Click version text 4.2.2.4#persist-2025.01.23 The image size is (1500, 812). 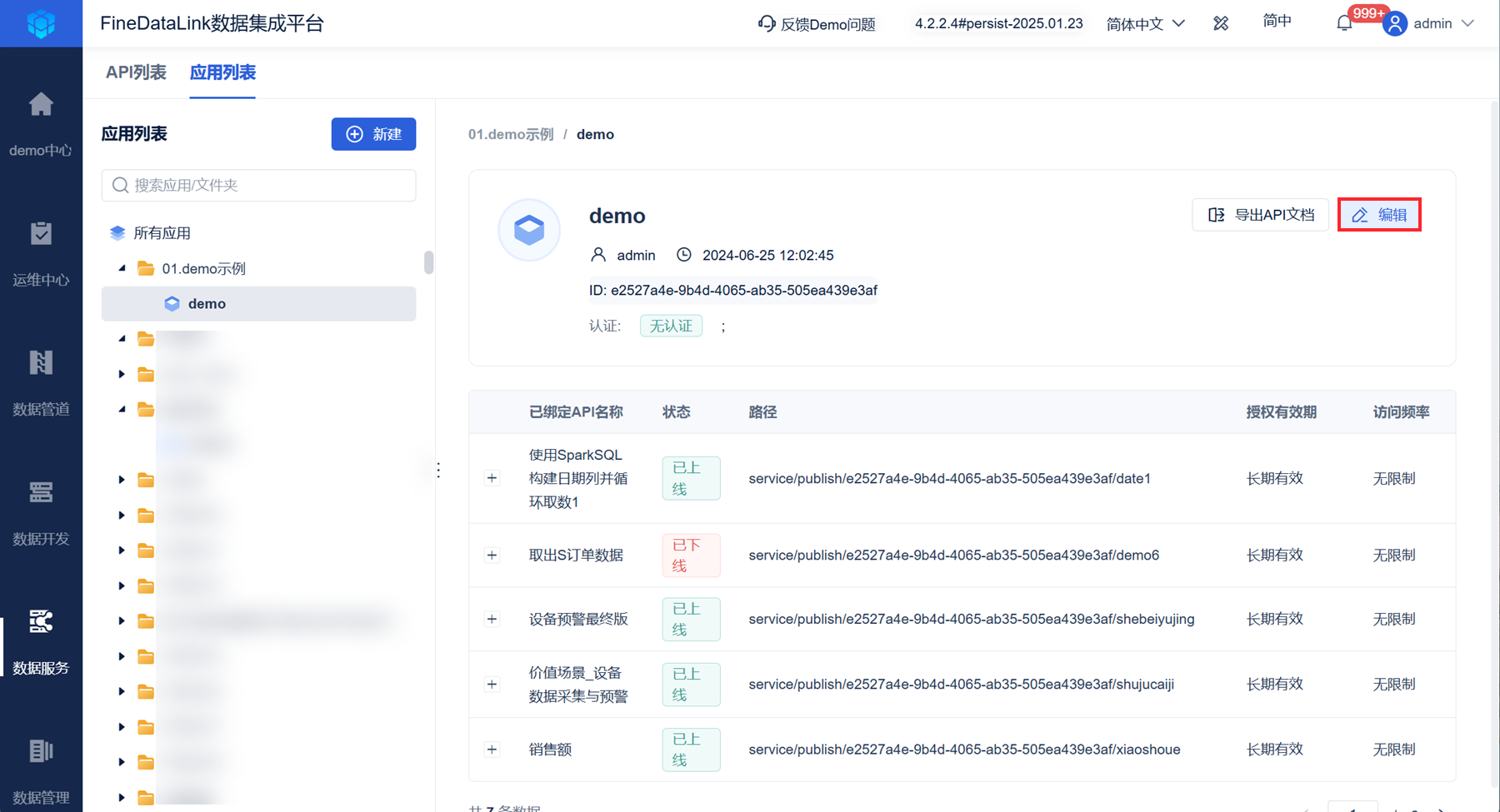pyautogui.click(x=998, y=23)
